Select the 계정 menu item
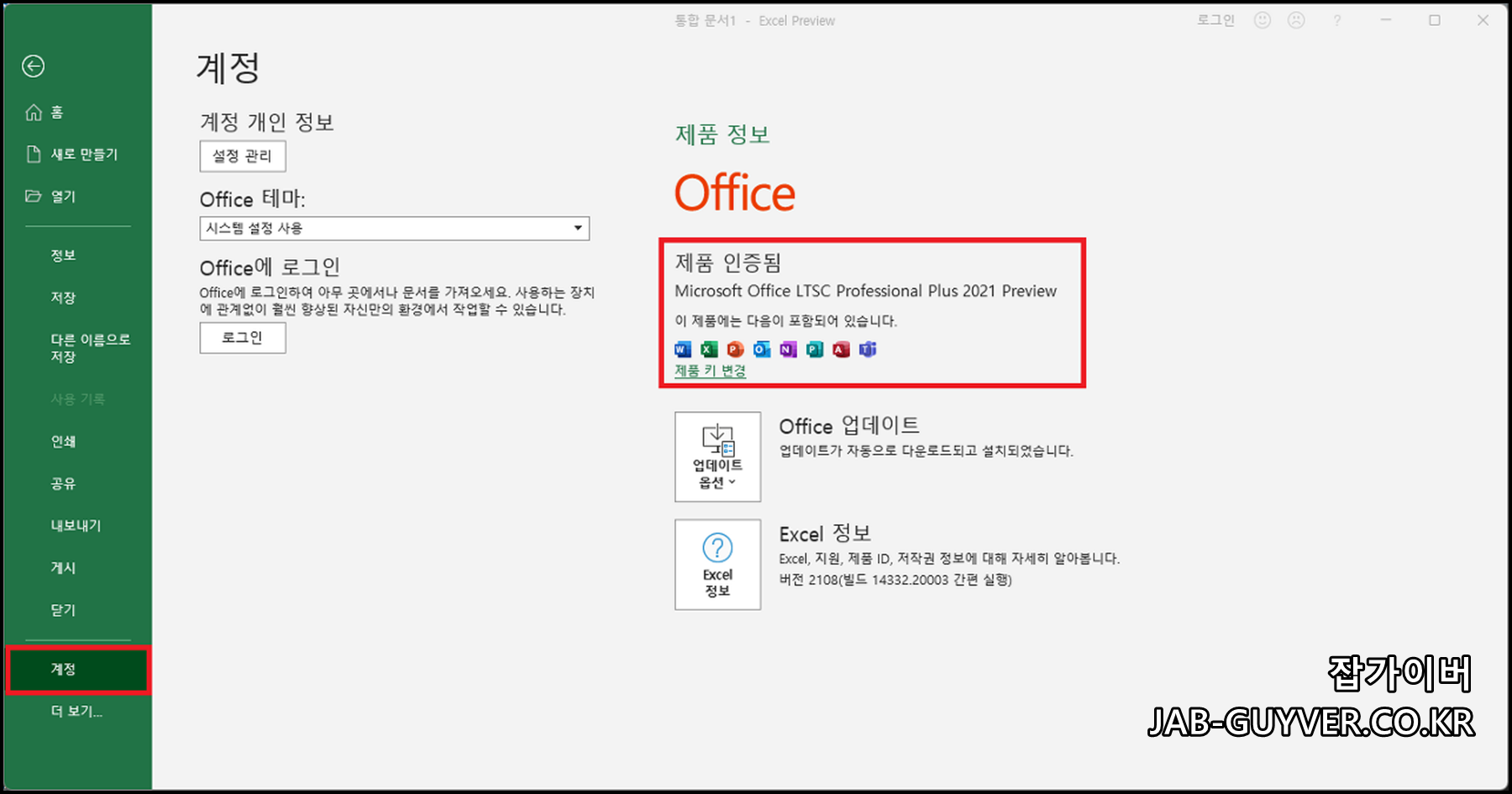 [x=62, y=669]
